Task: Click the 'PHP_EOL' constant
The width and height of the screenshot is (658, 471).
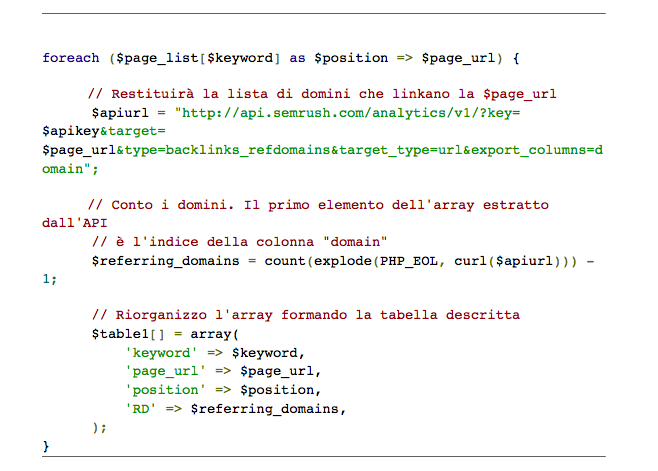Action: click(x=409, y=261)
